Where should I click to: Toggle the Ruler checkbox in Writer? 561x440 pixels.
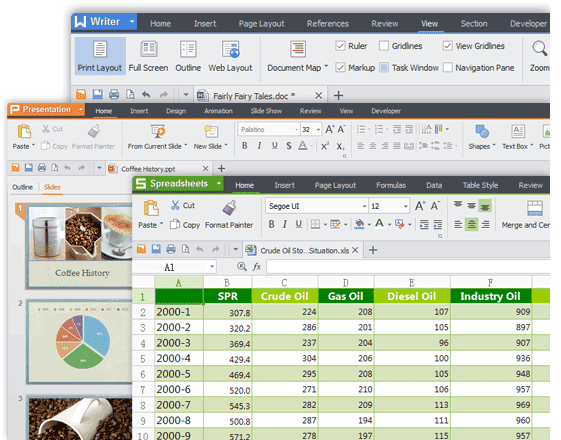[340, 46]
